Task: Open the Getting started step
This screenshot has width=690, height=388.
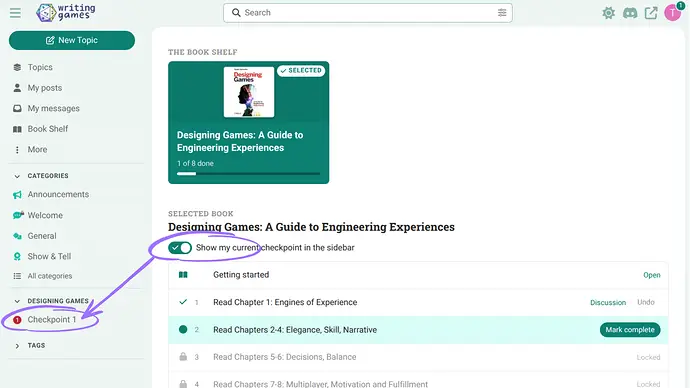Action: (x=652, y=275)
